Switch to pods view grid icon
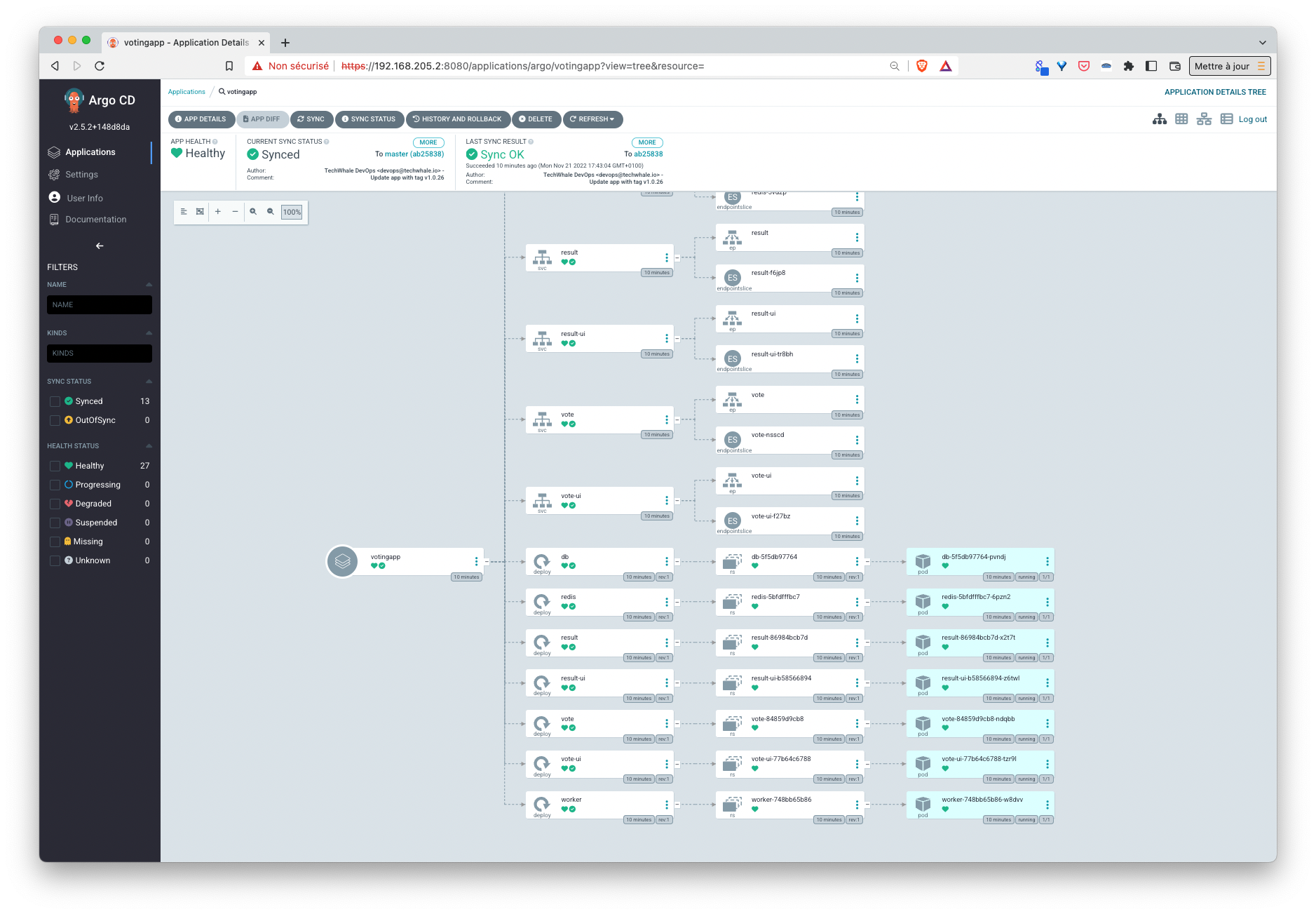This screenshot has width=1316, height=914. tap(1181, 119)
